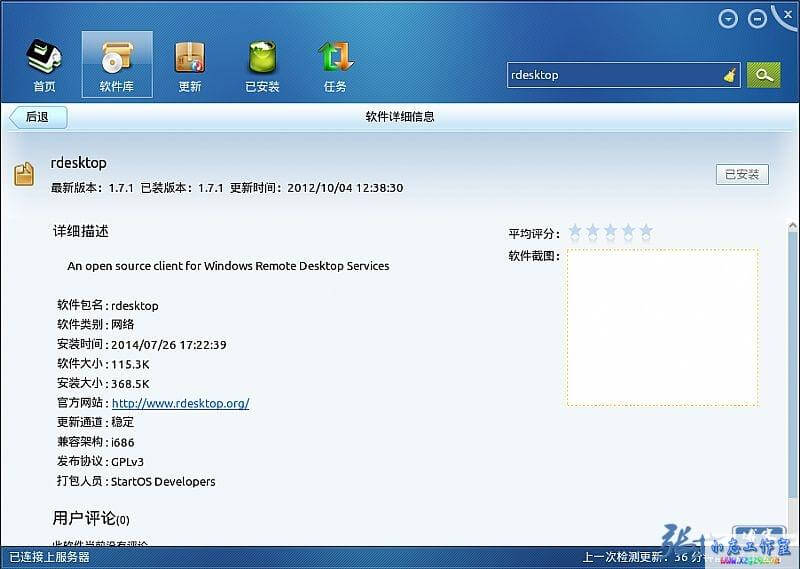800x569 pixels.
Task: Minimize the software center window
Action: coord(757,19)
